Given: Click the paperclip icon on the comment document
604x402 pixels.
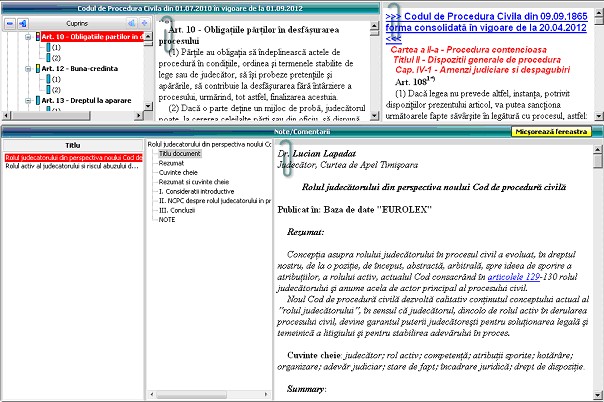Looking at the screenshot, I should click(285, 160).
